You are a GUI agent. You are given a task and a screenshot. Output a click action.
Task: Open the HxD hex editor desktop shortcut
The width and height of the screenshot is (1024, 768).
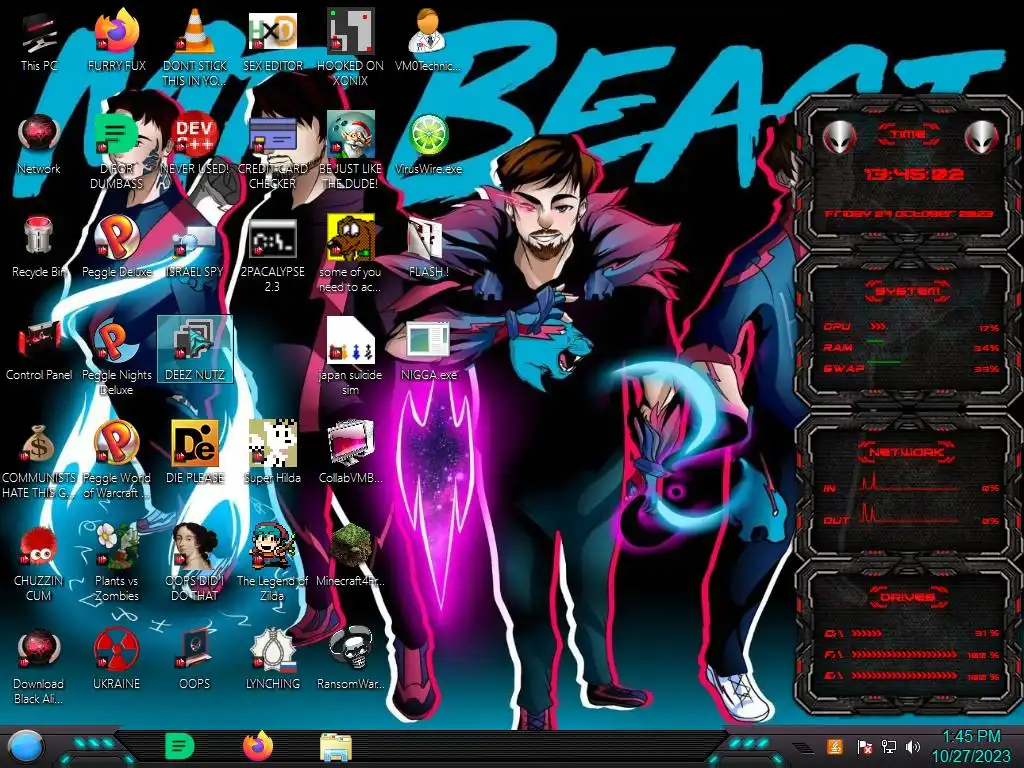[x=272, y=40]
